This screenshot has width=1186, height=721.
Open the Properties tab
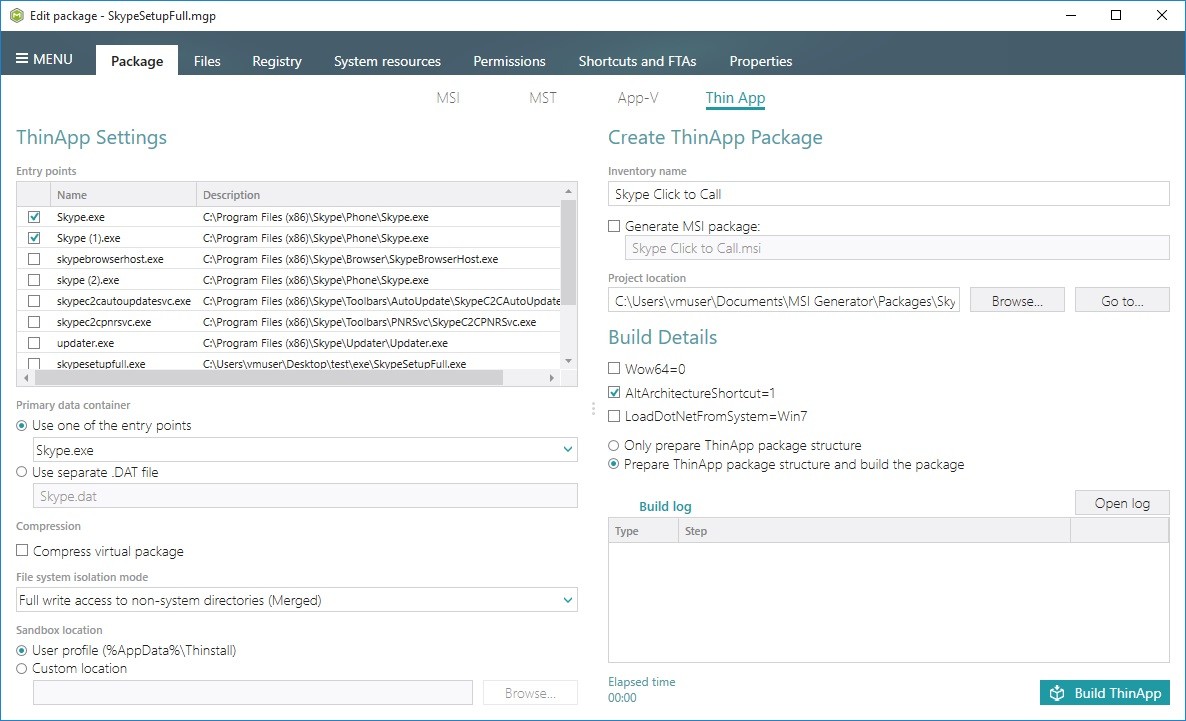[760, 61]
